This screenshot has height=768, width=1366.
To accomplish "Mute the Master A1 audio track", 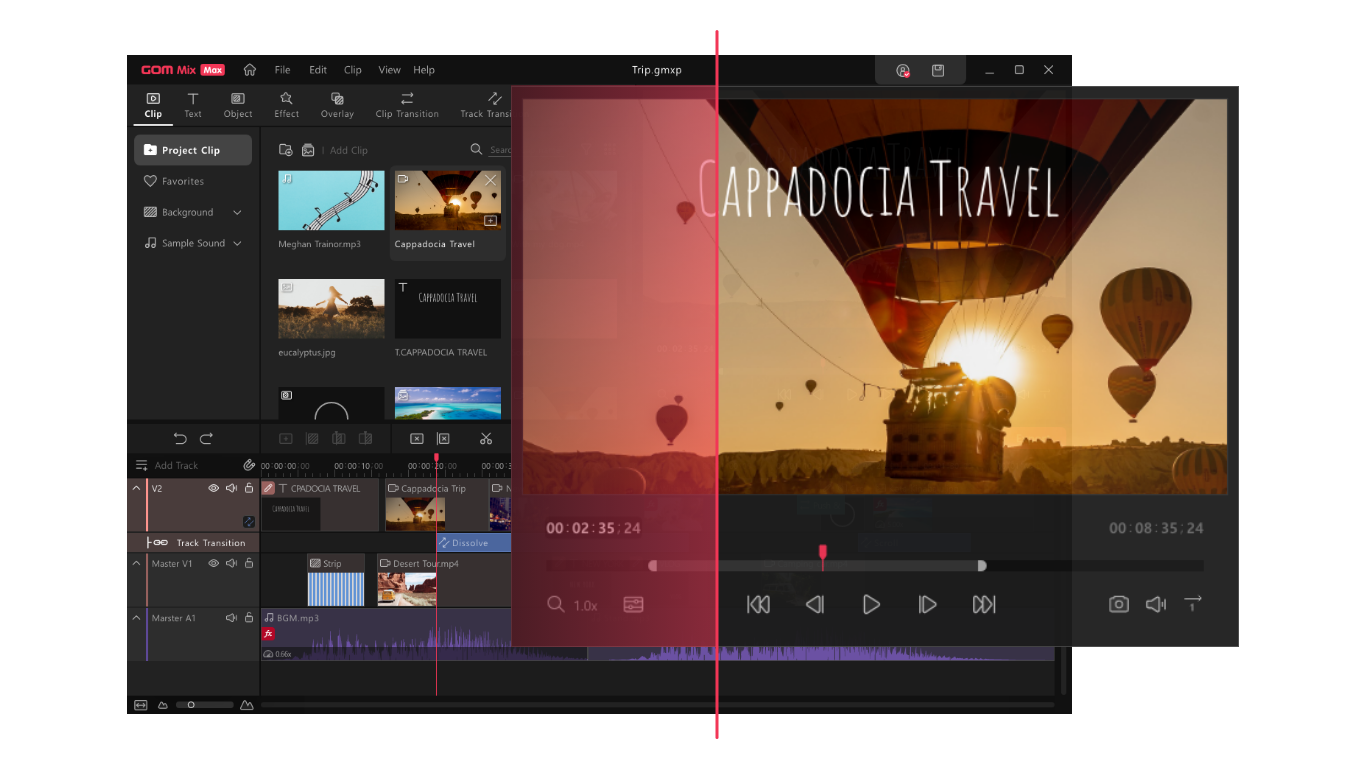I will click(231, 618).
